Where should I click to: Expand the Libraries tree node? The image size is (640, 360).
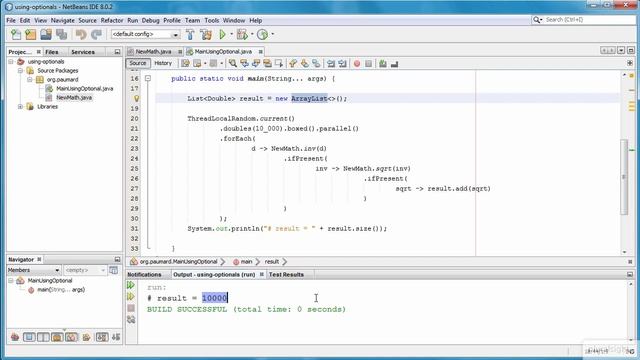point(20,107)
